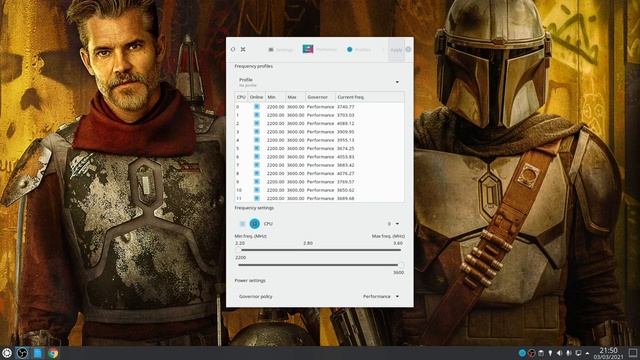Click the notifications tray icon
The width and height of the screenshot is (640, 360).
click(x=550, y=353)
